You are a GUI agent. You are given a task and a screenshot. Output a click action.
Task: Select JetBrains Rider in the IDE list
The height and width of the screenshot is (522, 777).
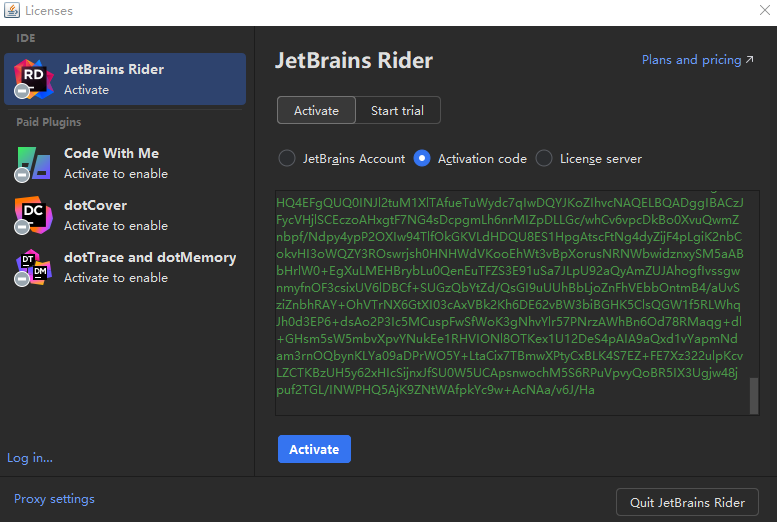125,79
